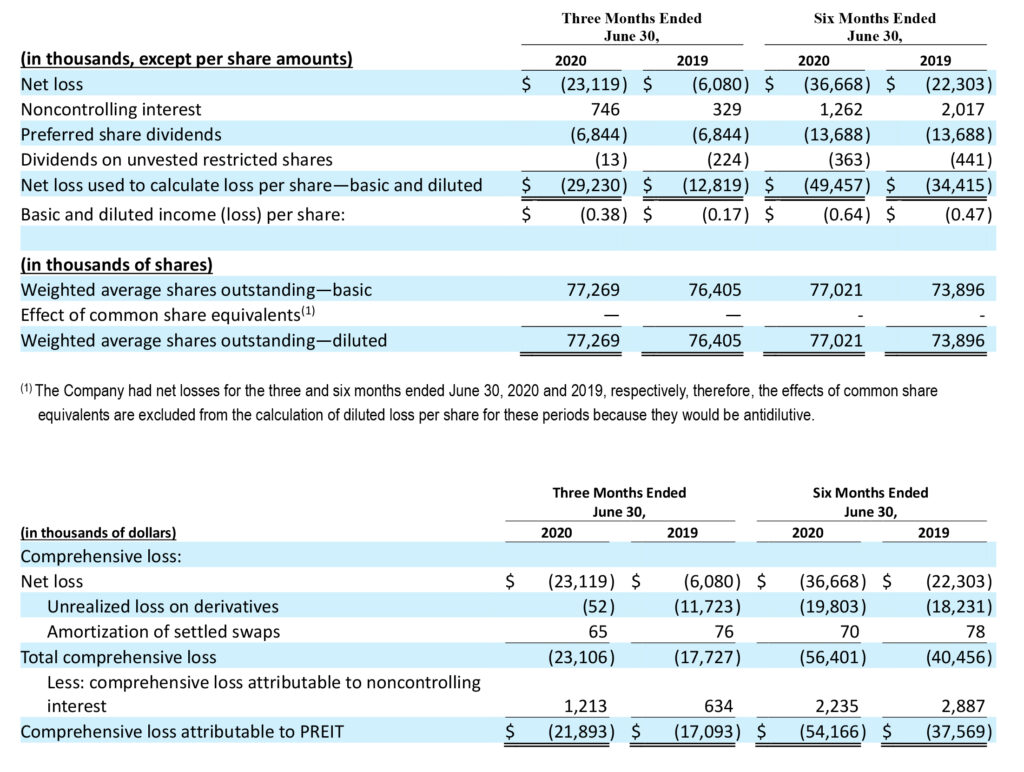The height and width of the screenshot is (772, 1024).
Task: Click 'Weighted average shares outstanding—diluted' label
Action: click(204, 340)
